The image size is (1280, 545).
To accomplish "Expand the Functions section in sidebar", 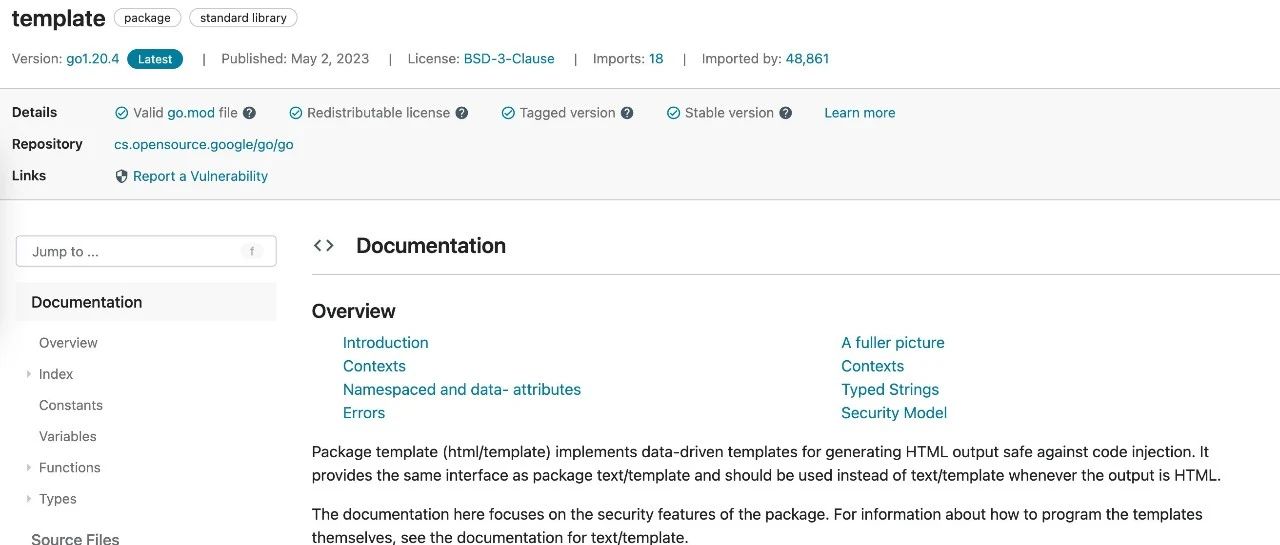I will tap(29, 468).
